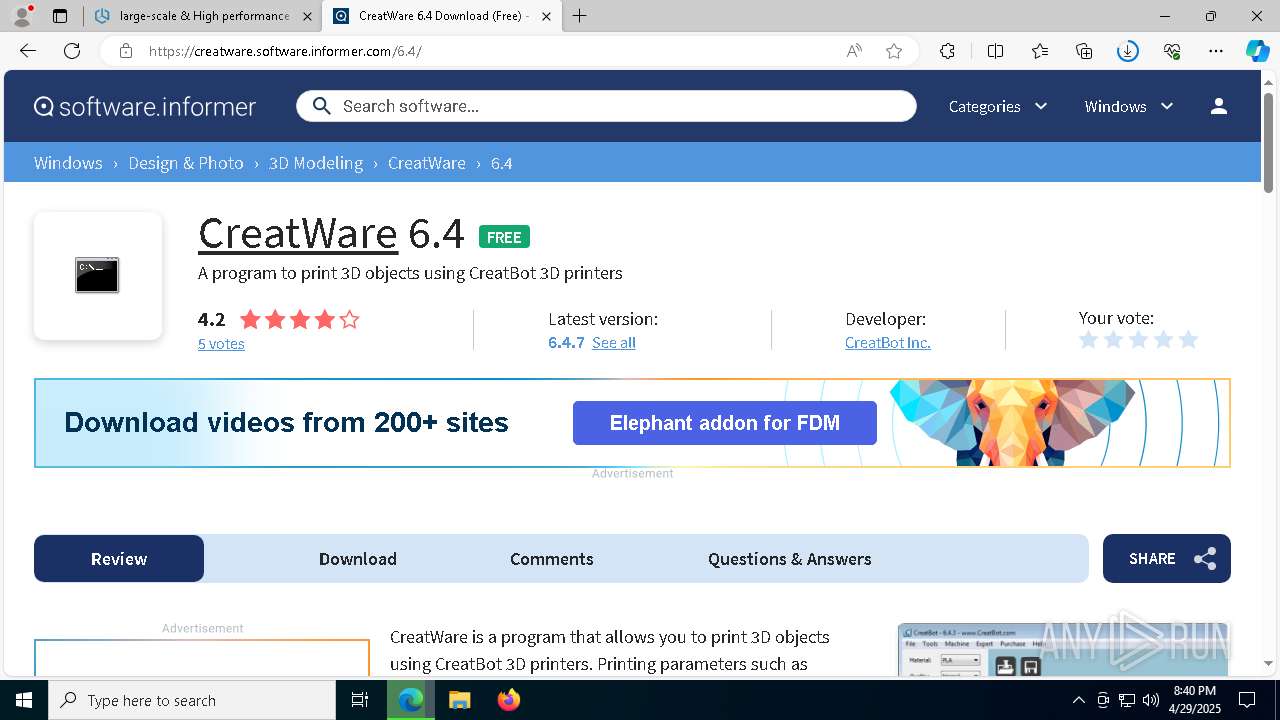Image resolution: width=1280 pixels, height=720 pixels.
Task: Launch Firefox from the taskbar
Action: coord(509,700)
